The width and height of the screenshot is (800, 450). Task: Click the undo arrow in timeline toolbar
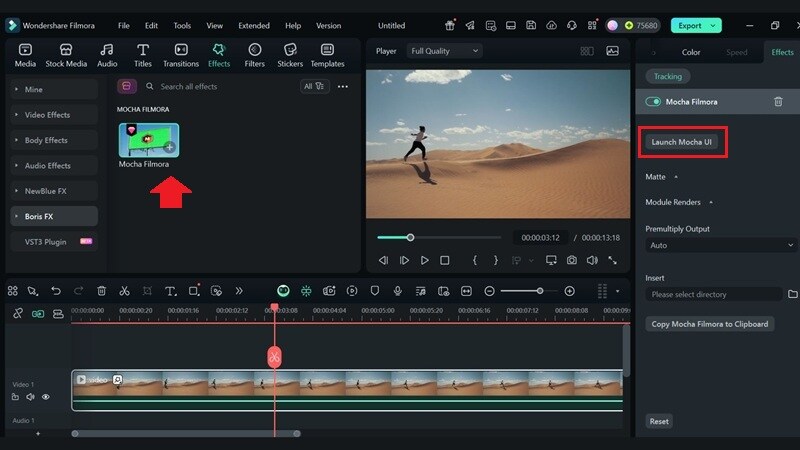(56, 291)
